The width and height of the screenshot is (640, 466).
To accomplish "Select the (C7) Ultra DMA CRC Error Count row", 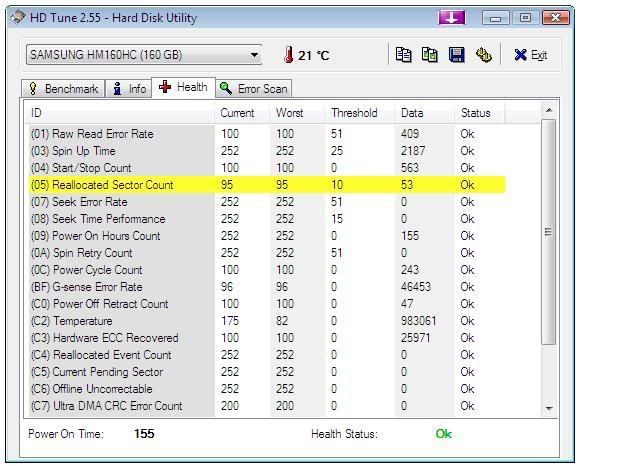I will click(265, 406).
